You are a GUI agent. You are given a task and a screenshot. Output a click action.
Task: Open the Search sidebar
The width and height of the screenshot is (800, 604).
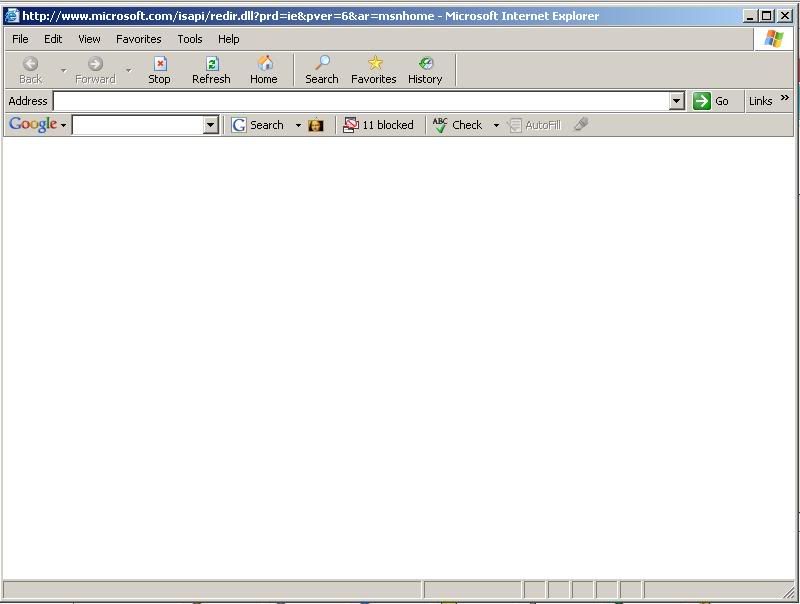point(321,69)
